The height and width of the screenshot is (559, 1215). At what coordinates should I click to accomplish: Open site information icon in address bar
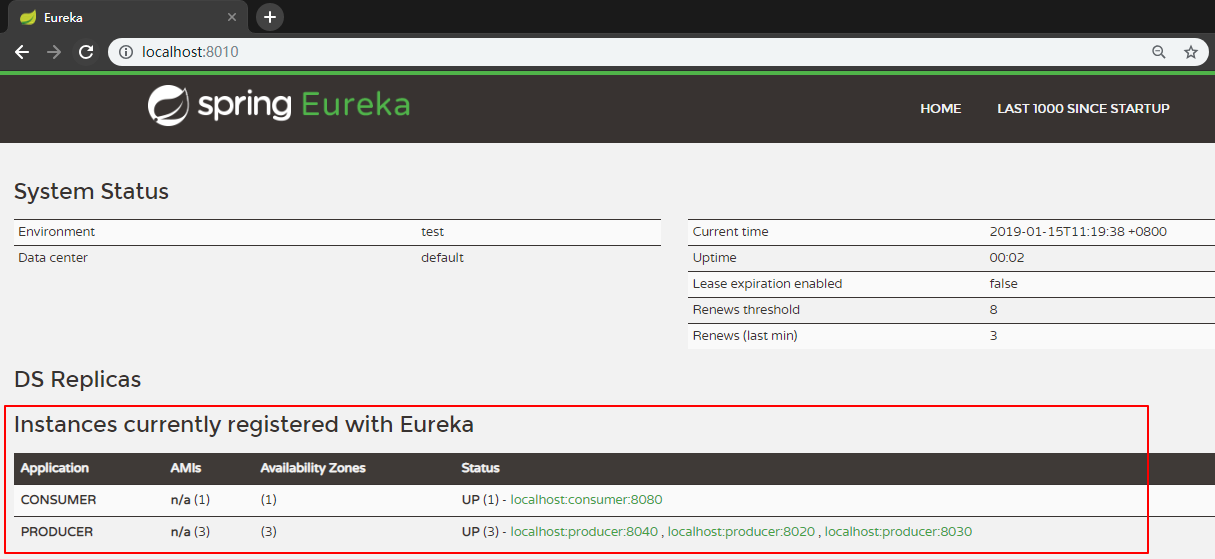pyautogui.click(x=126, y=52)
